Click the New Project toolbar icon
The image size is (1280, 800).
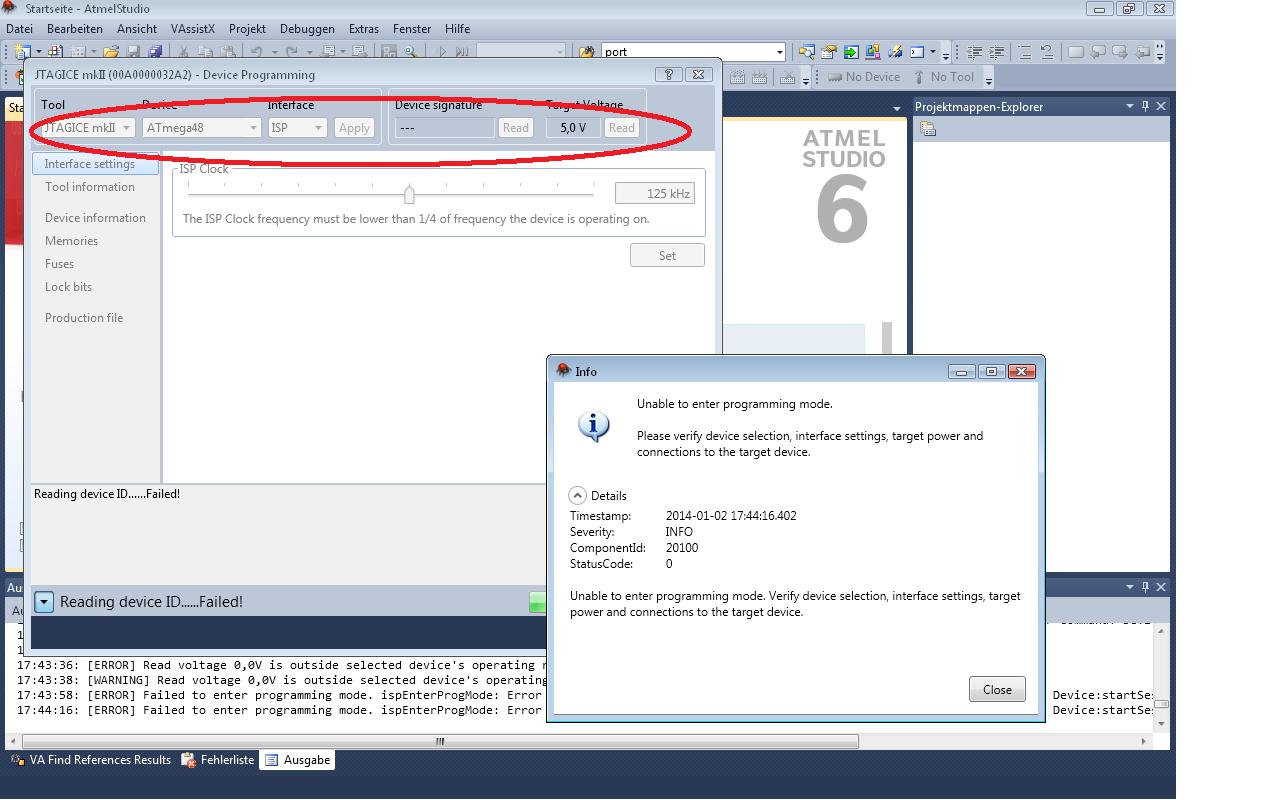click(x=21, y=52)
